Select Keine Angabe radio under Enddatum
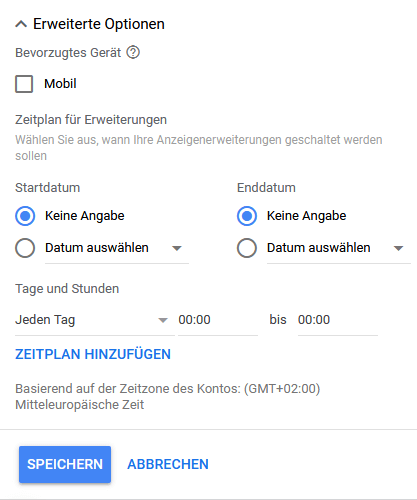The height and width of the screenshot is (500, 417). [247, 216]
